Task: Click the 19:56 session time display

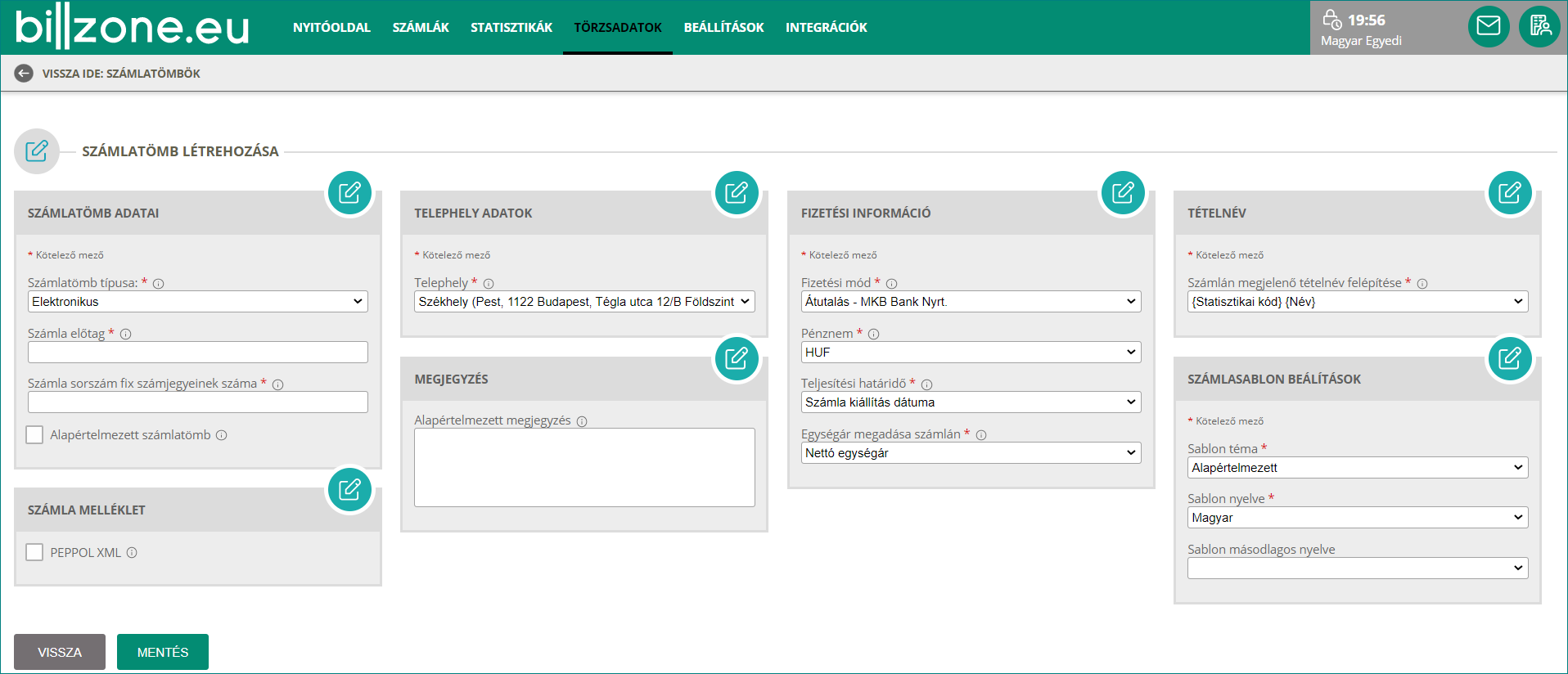Action: coord(1367,20)
